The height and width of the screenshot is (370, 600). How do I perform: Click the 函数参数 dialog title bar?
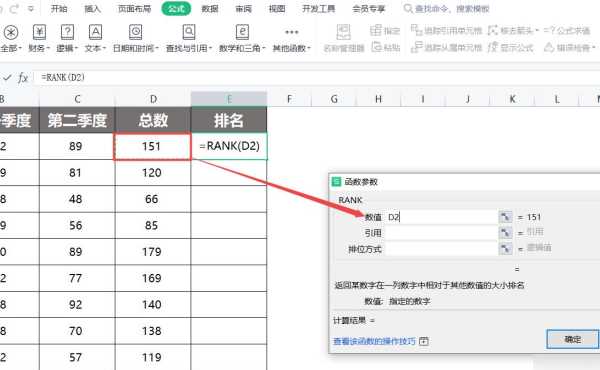pyautogui.click(x=464, y=182)
